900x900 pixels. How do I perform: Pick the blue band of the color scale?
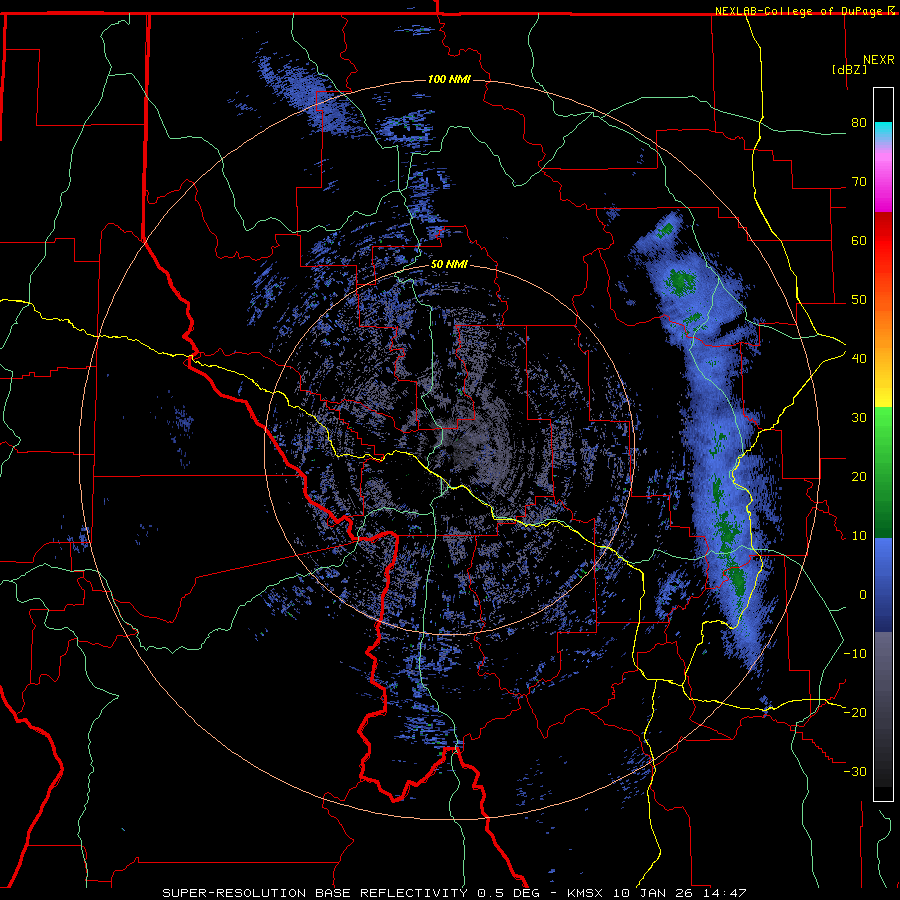click(883, 584)
